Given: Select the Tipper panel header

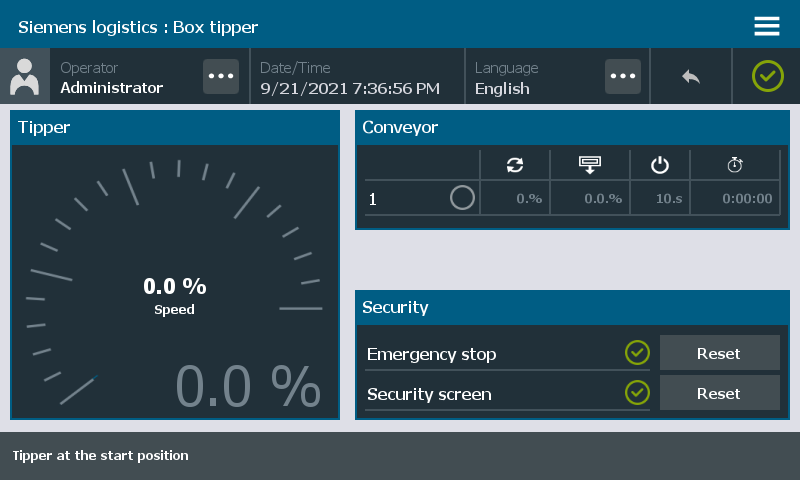Looking at the screenshot, I should point(175,127).
